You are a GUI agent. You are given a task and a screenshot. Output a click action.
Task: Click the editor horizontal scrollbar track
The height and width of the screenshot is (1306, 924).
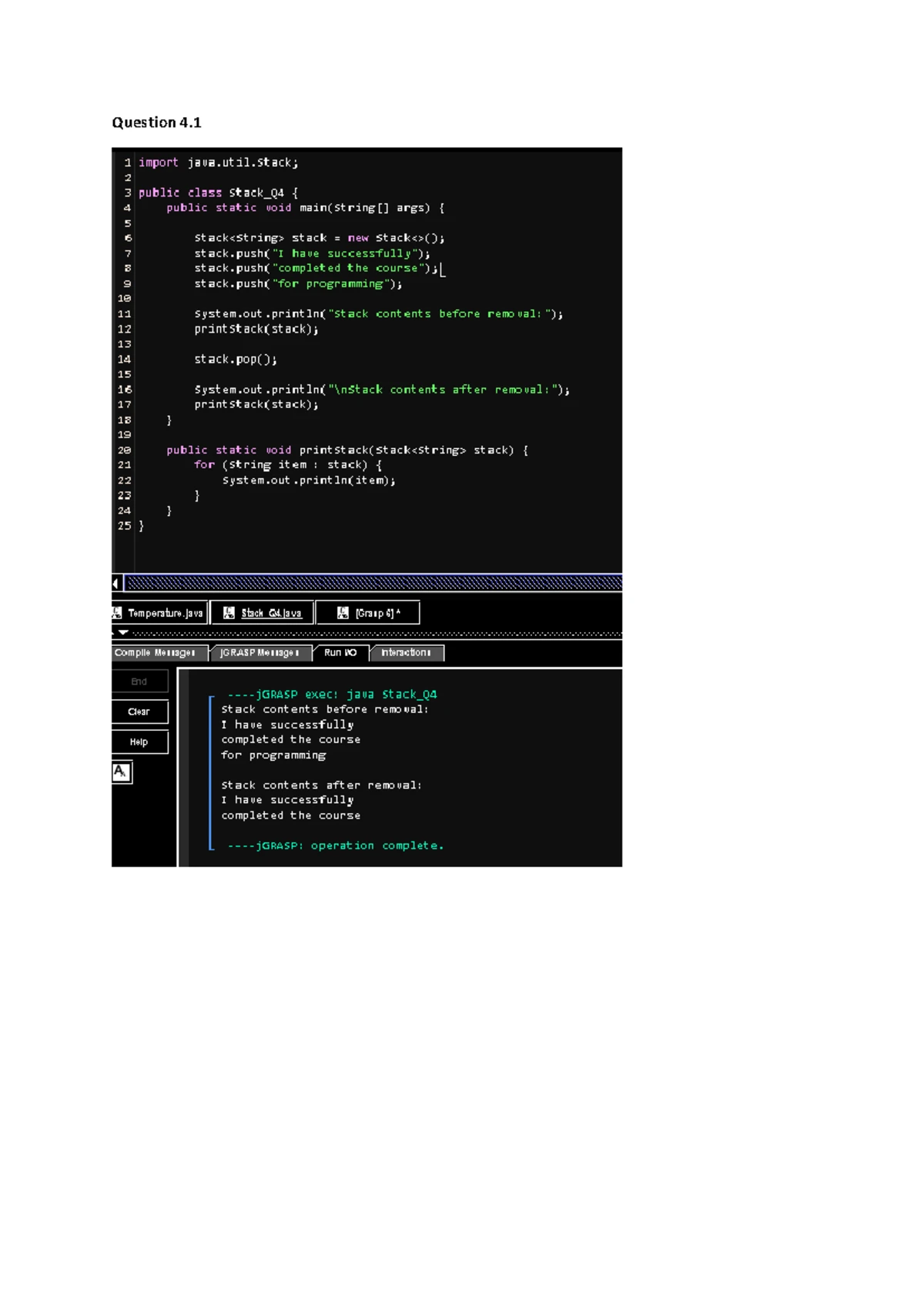(x=373, y=584)
